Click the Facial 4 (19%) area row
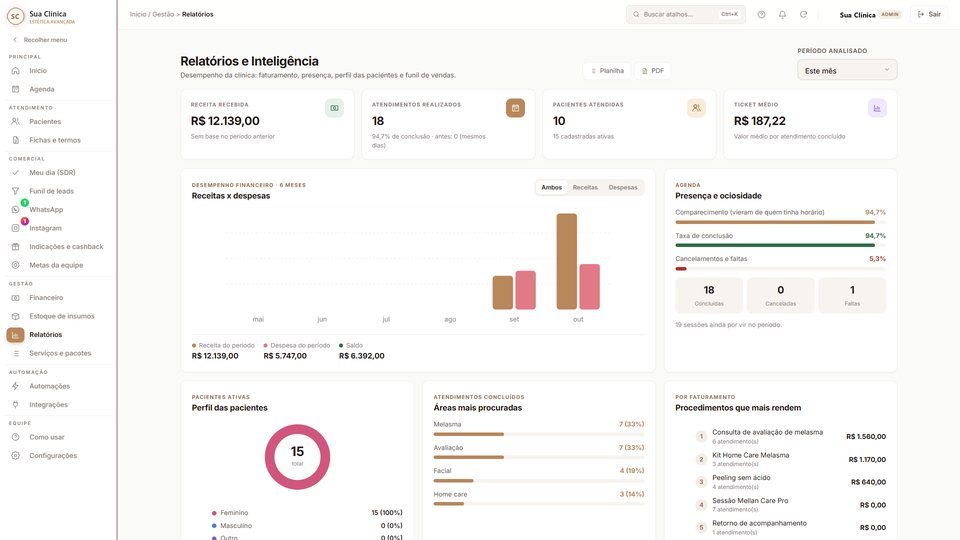Screen dimensions: 960x540 point(539,475)
